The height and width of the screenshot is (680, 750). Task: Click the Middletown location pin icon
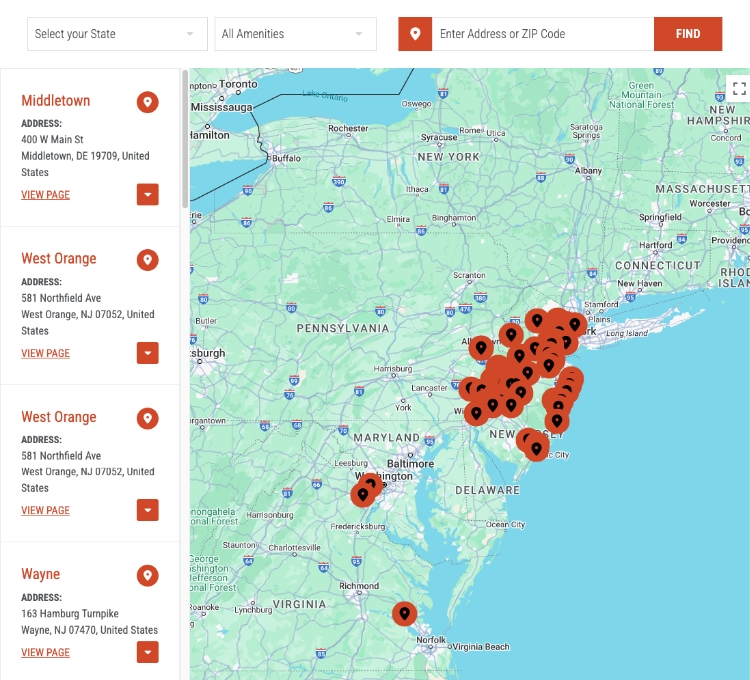148,102
